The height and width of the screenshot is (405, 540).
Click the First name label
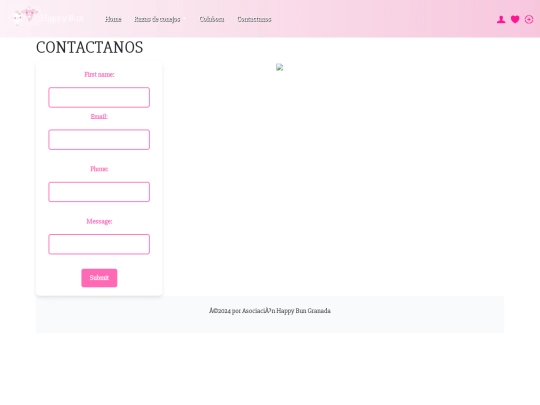[x=99, y=74]
